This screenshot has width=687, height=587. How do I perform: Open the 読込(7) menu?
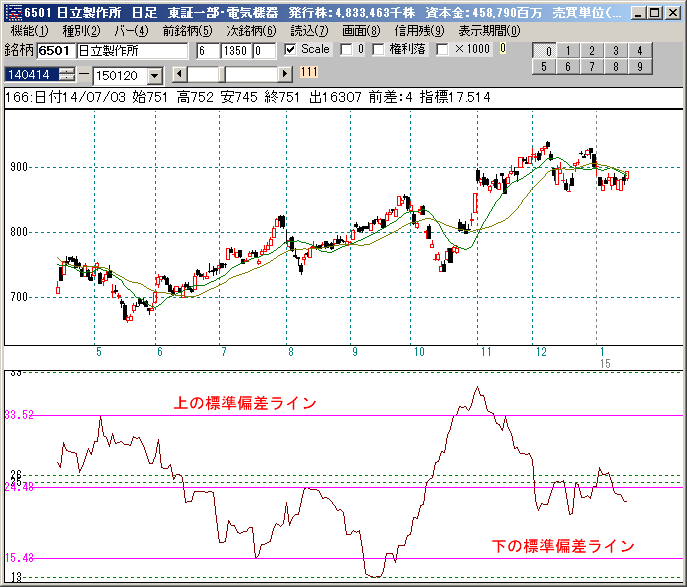click(309, 31)
